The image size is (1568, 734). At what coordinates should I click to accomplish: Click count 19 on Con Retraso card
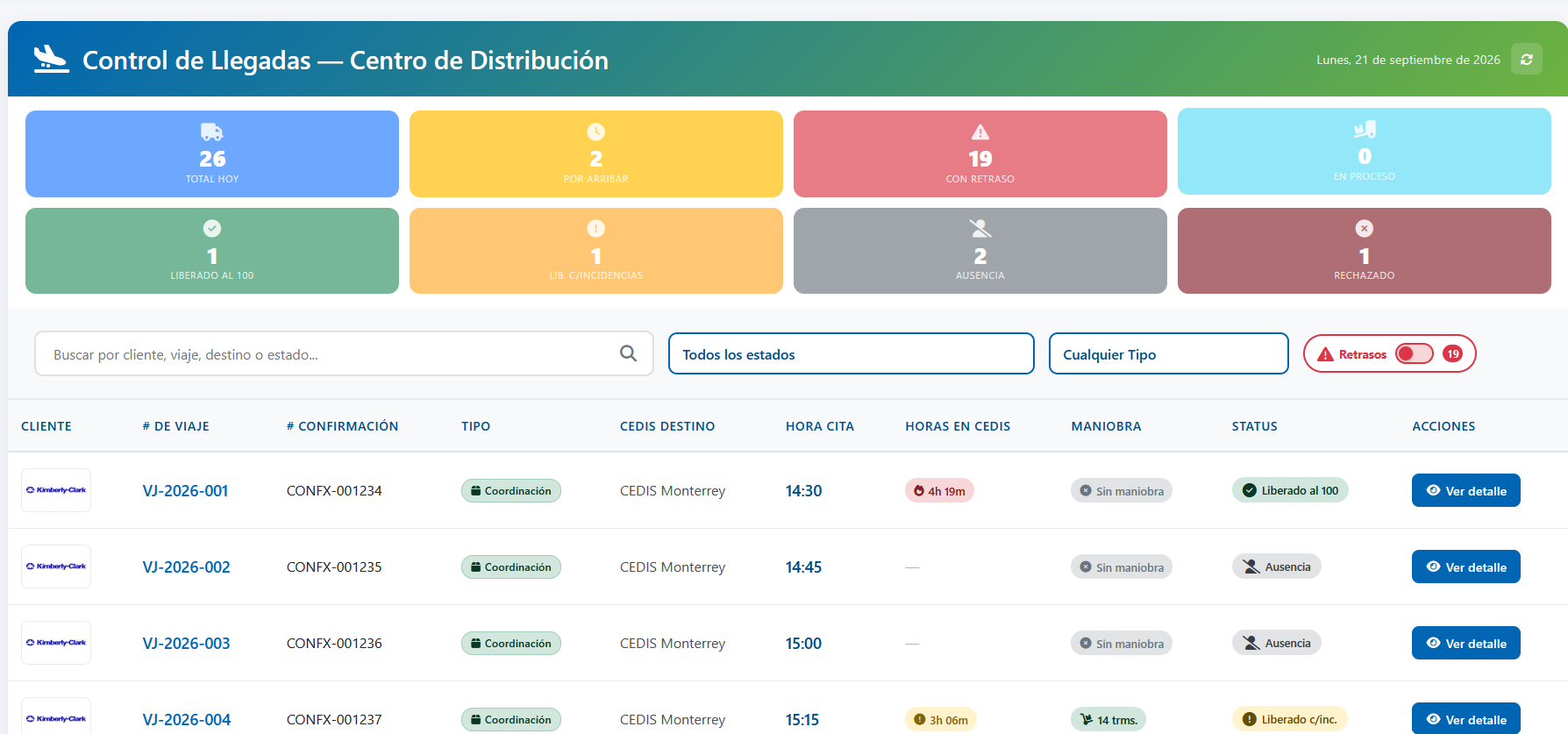[980, 159]
